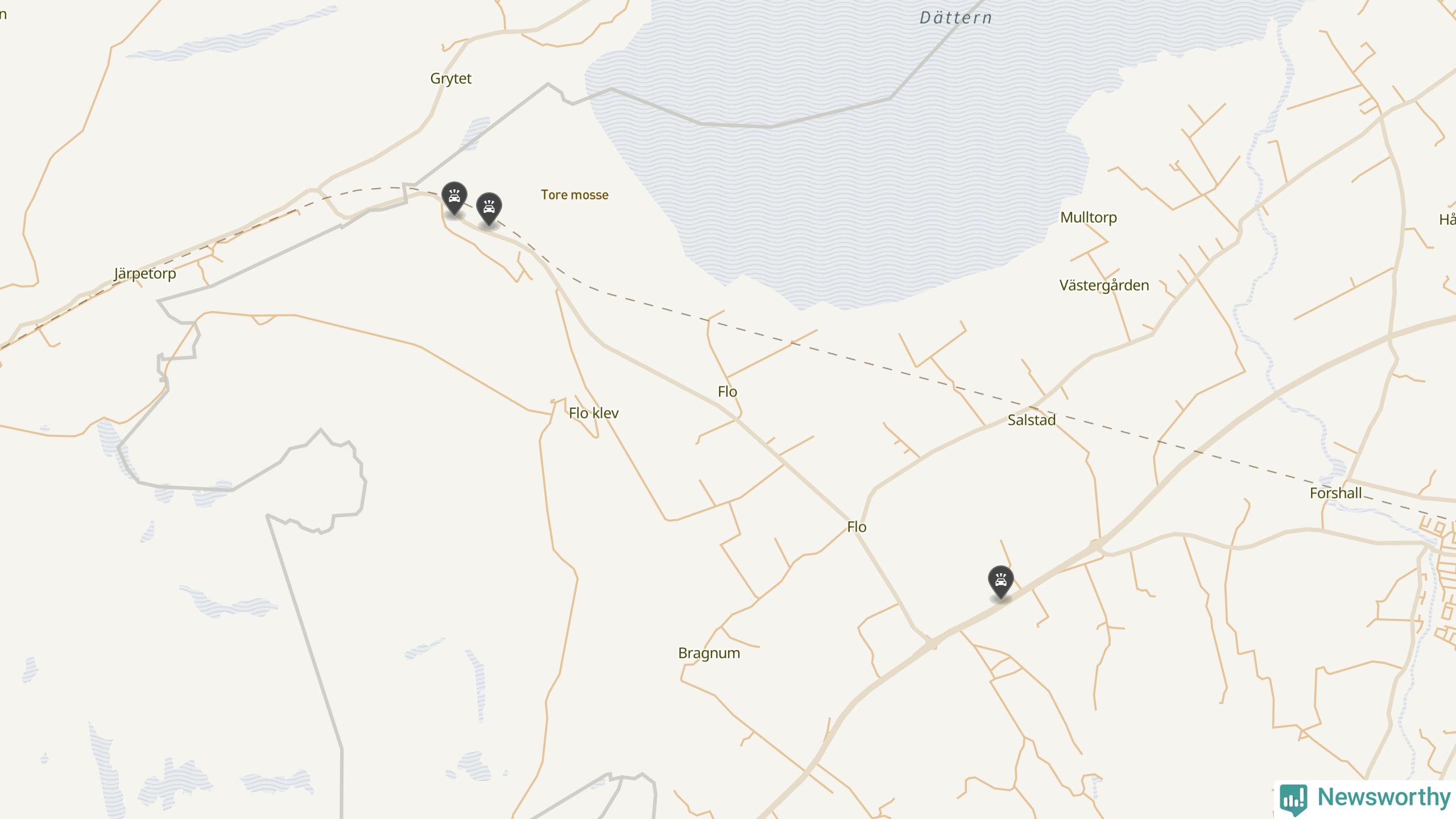The width and height of the screenshot is (1456, 819).
Task: Open the Newsworthy logo link
Action: (x=1365, y=799)
